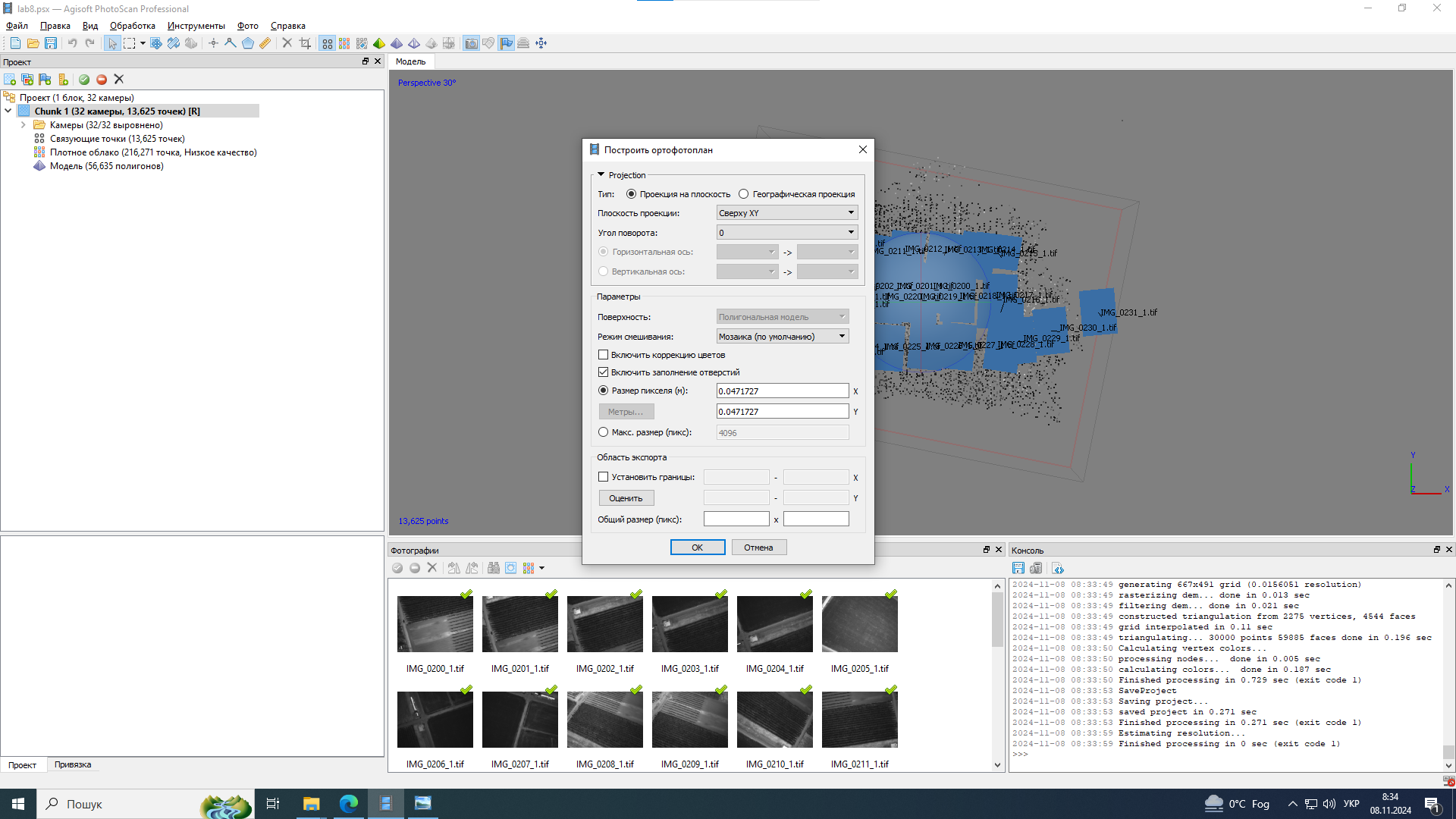The width and height of the screenshot is (1456, 819).
Task: Switch to the Привязка tab
Action: tap(73, 764)
